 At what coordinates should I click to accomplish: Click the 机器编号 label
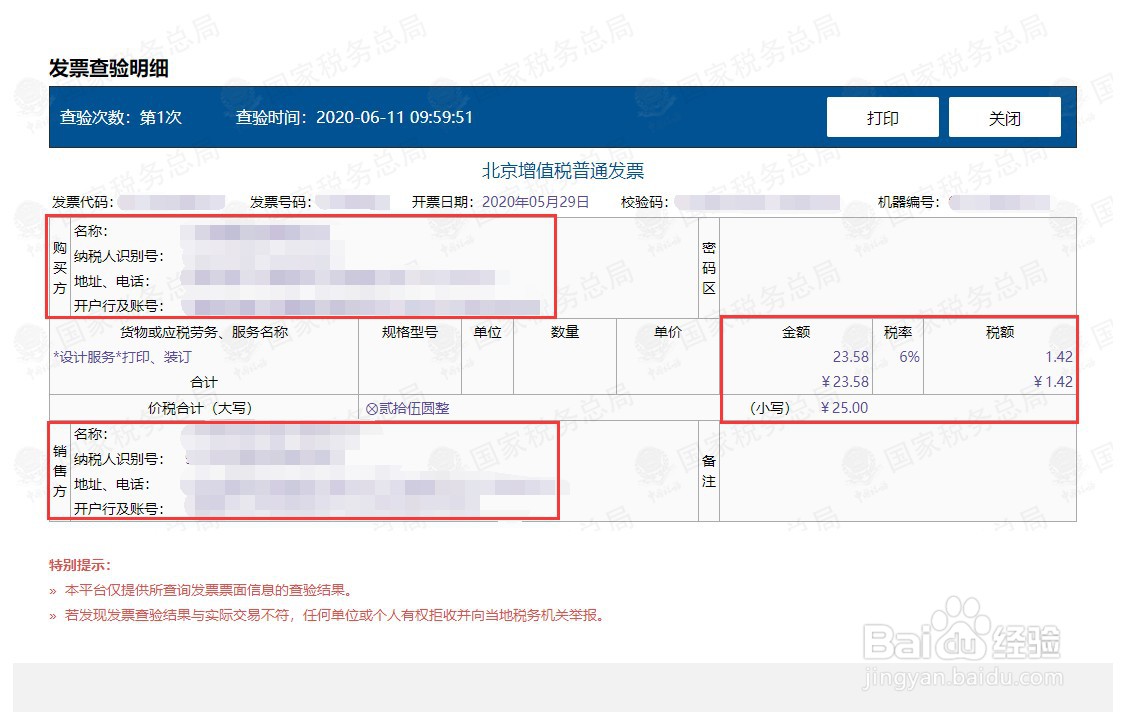(908, 202)
